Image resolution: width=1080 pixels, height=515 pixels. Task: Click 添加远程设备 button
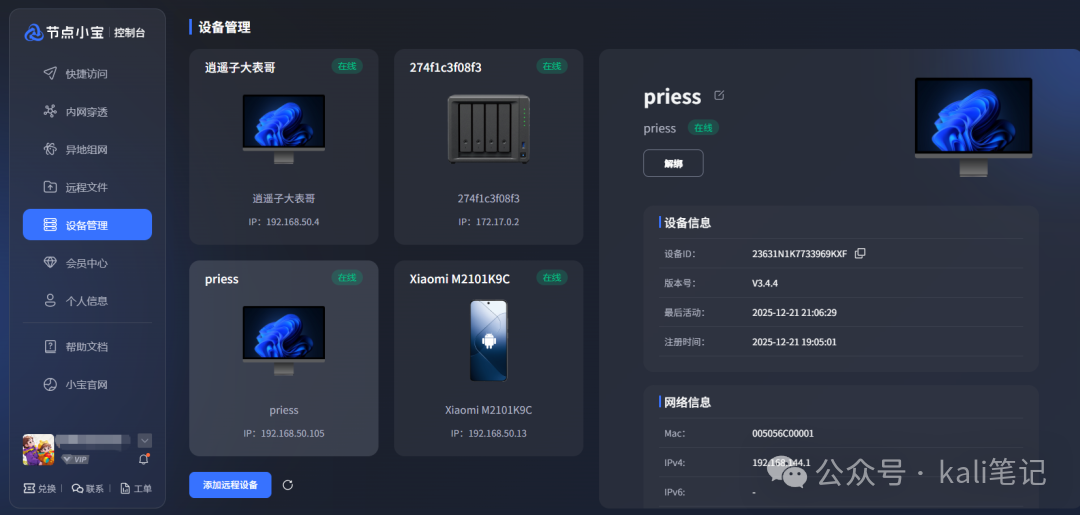[230, 485]
